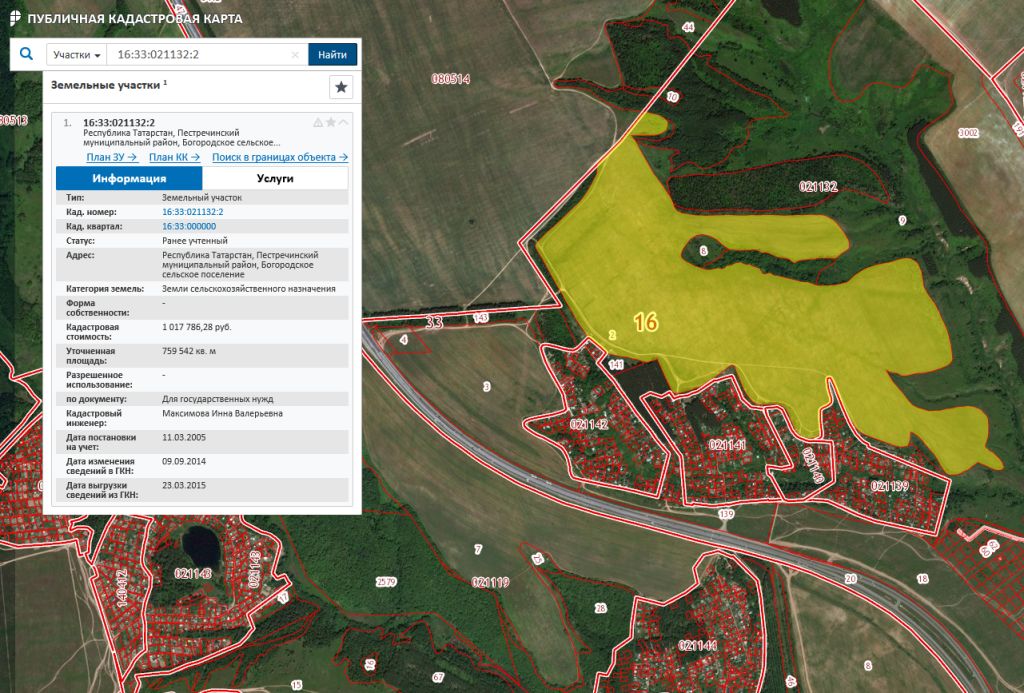The image size is (1024, 693).
Task: Click the magnifier search icon
Action: 26,54
